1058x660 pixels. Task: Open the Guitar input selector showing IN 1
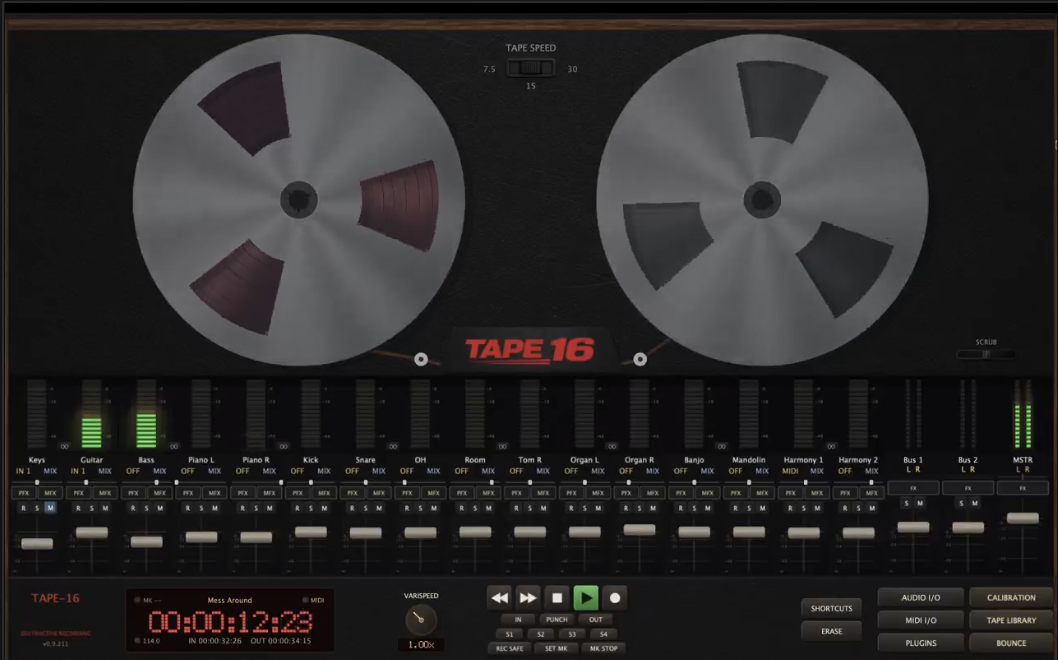pos(78,471)
